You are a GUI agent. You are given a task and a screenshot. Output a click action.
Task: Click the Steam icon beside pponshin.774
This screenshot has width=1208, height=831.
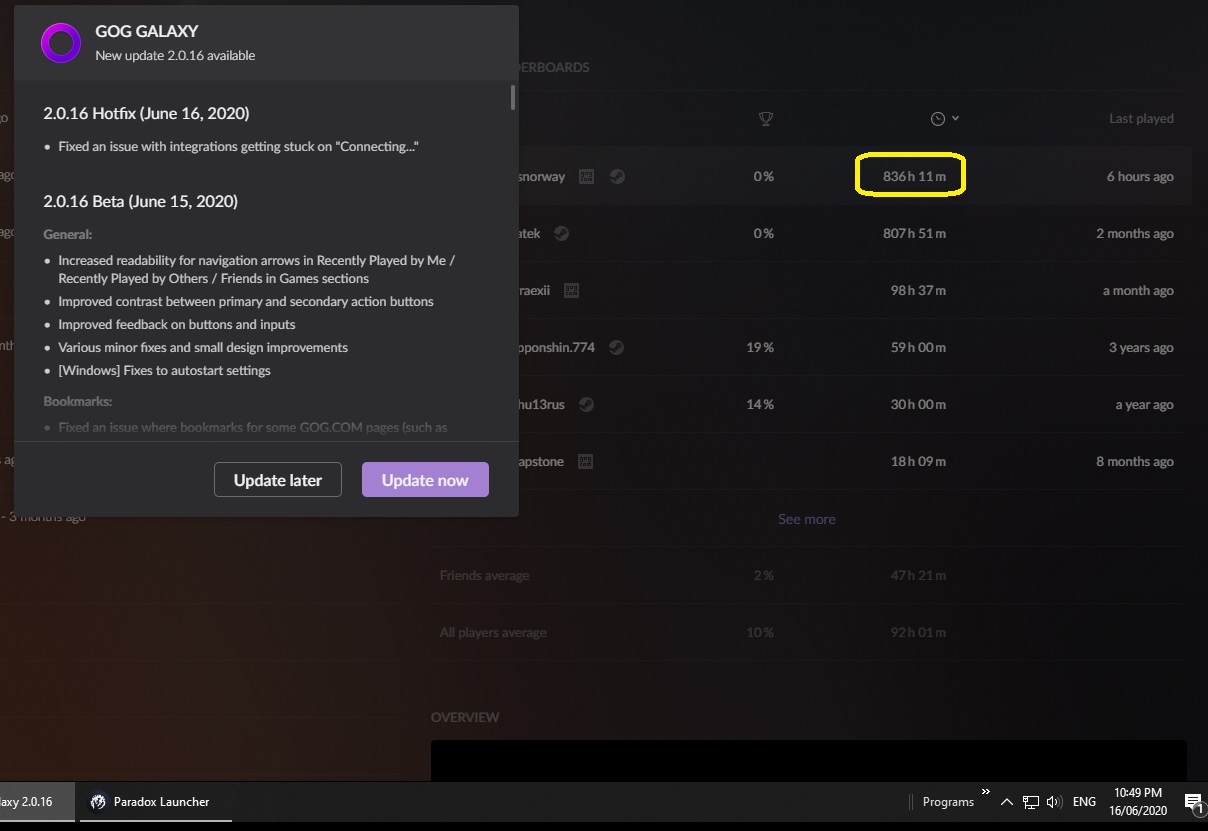617,348
